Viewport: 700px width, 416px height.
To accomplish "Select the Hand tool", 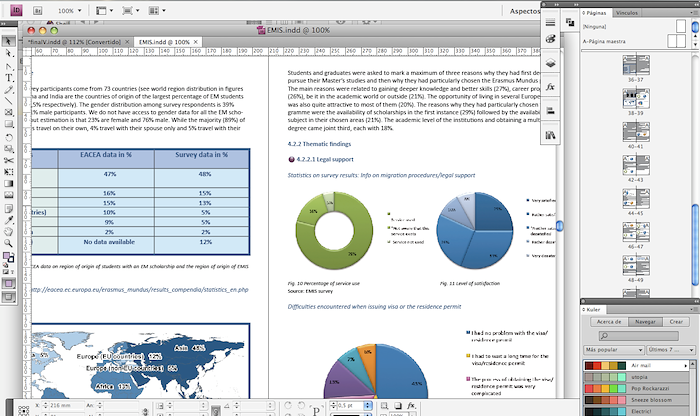I will click(8, 232).
